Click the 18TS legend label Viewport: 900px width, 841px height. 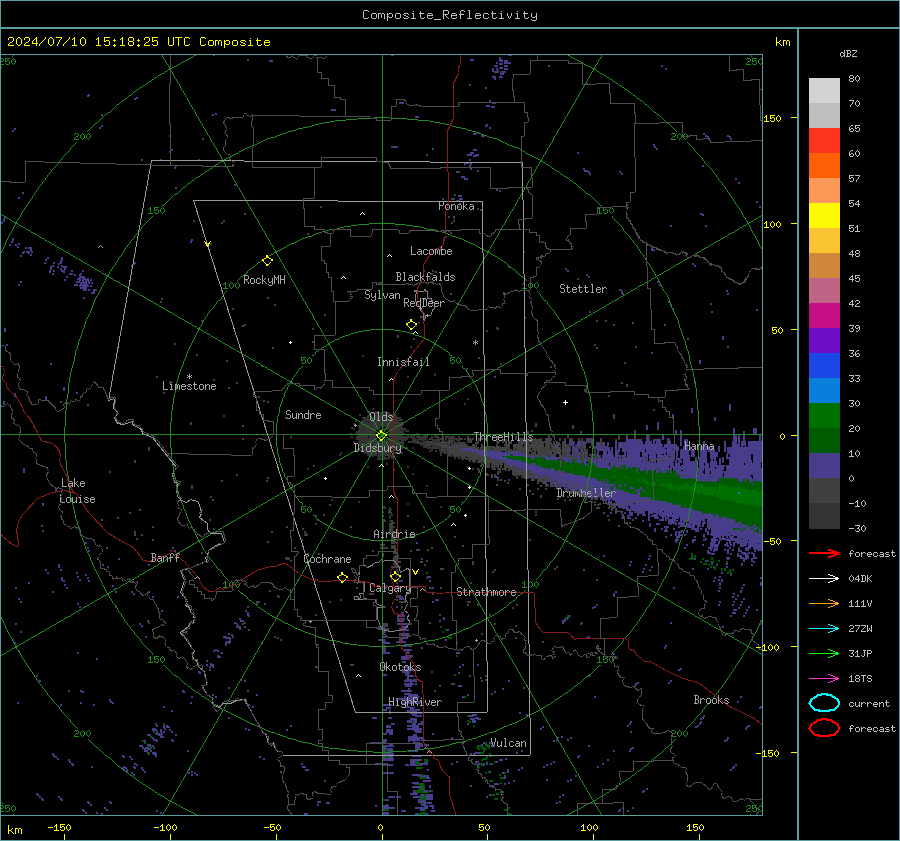pos(860,679)
